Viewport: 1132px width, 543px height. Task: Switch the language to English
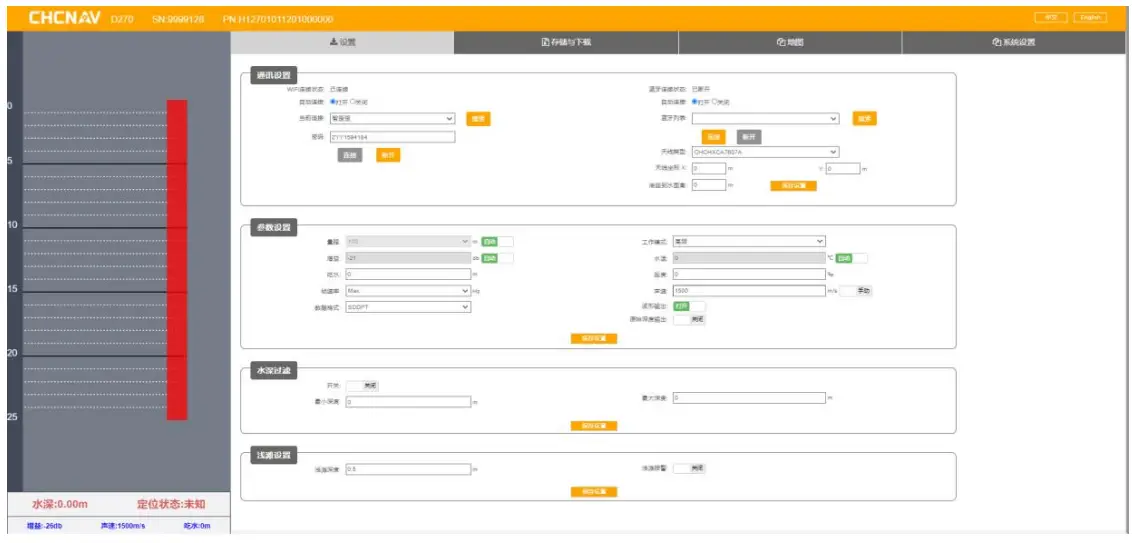1090,18
